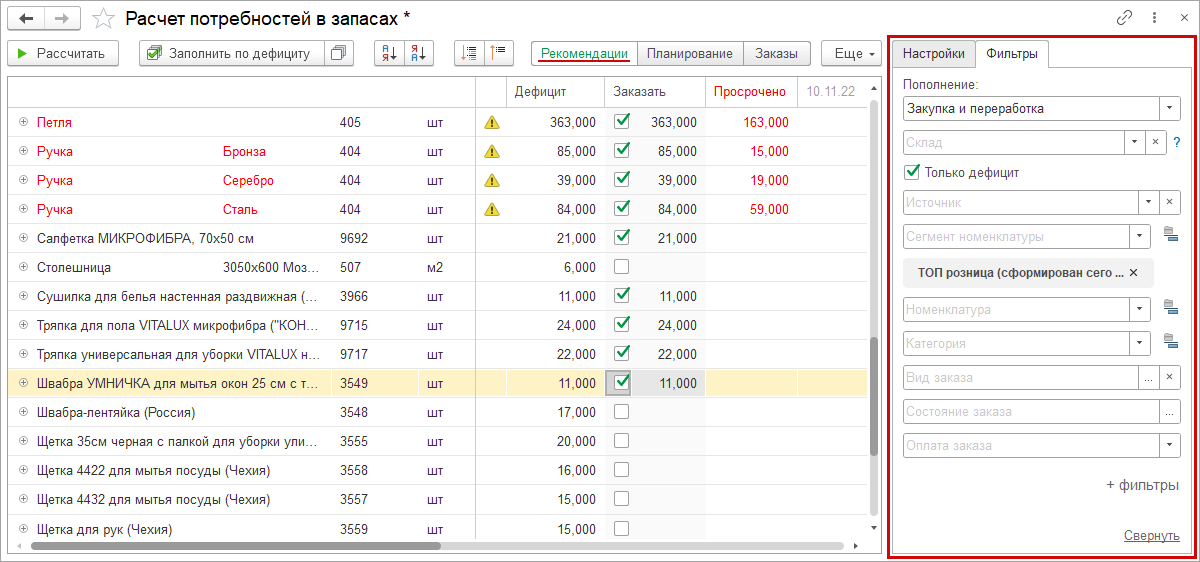Click the Свернуть link
The width and height of the screenshot is (1200, 562).
click(1151, 535)
